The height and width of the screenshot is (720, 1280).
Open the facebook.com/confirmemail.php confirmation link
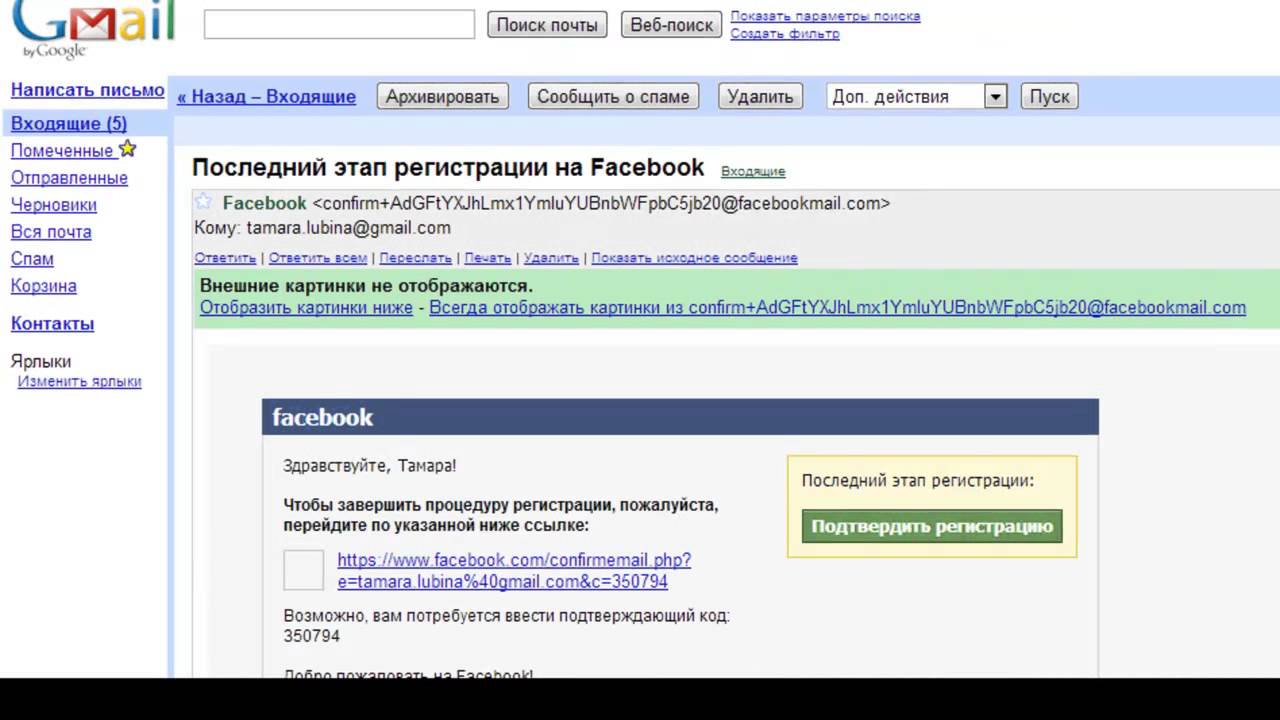pos(514,571)
